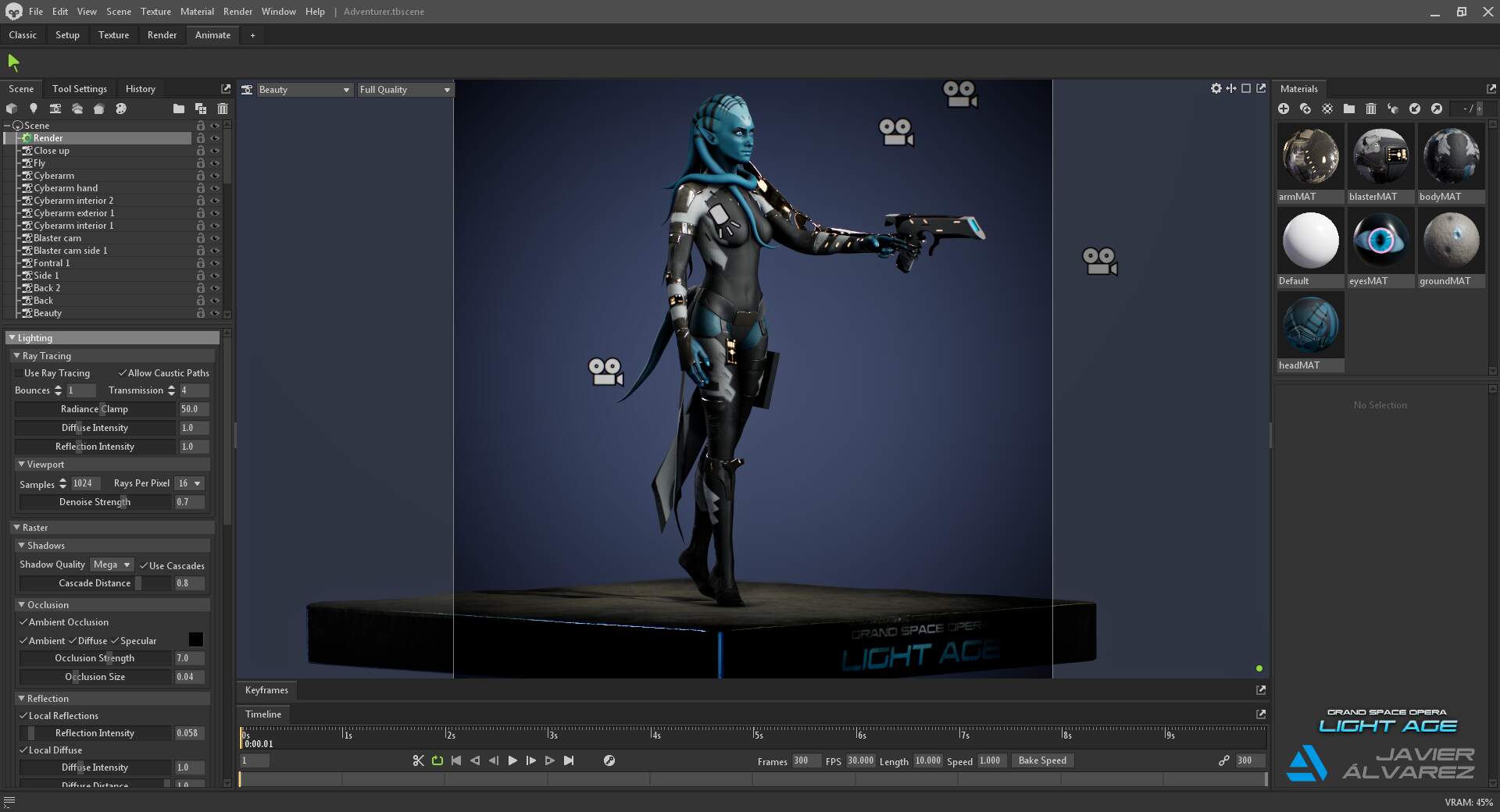Collapse the Occlusion section
Viewport: 1500px width, 812px height.
(21, 605)
